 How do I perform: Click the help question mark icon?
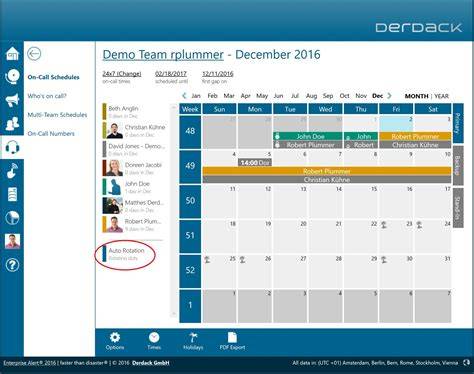pos(12,265)
